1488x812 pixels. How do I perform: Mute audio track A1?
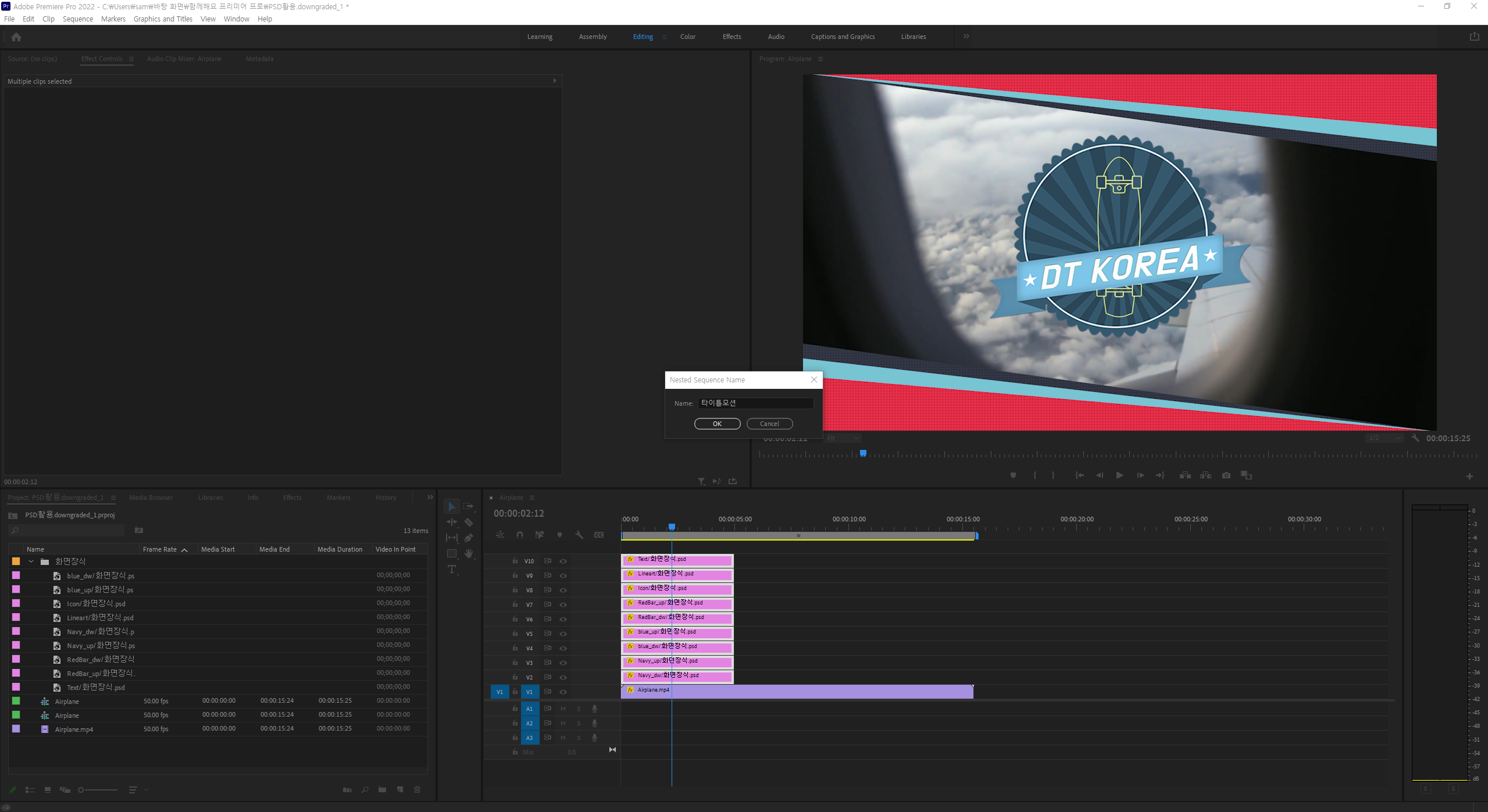(563, 709)
